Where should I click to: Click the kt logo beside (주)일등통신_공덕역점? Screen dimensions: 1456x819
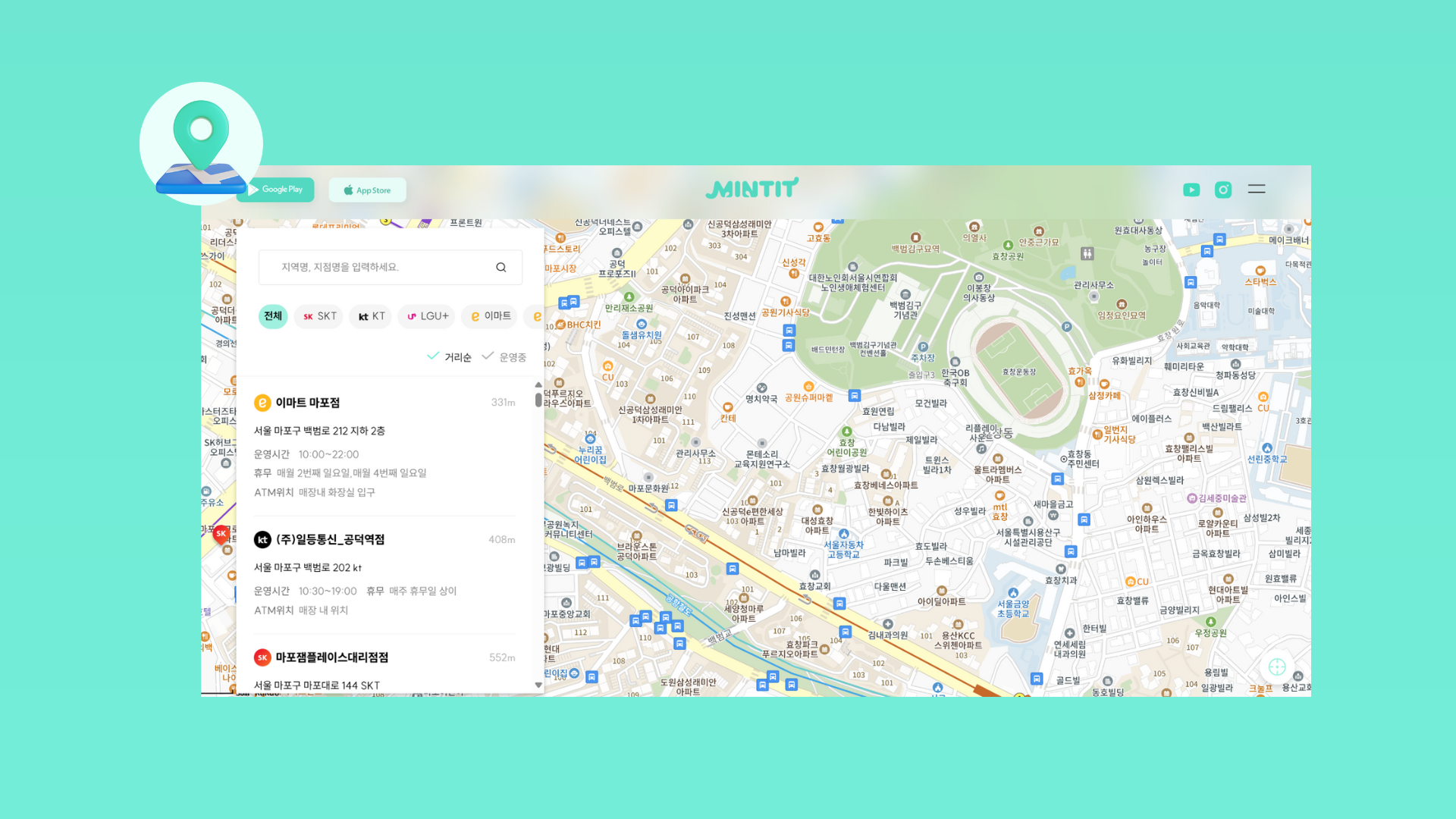click(262, 539)
